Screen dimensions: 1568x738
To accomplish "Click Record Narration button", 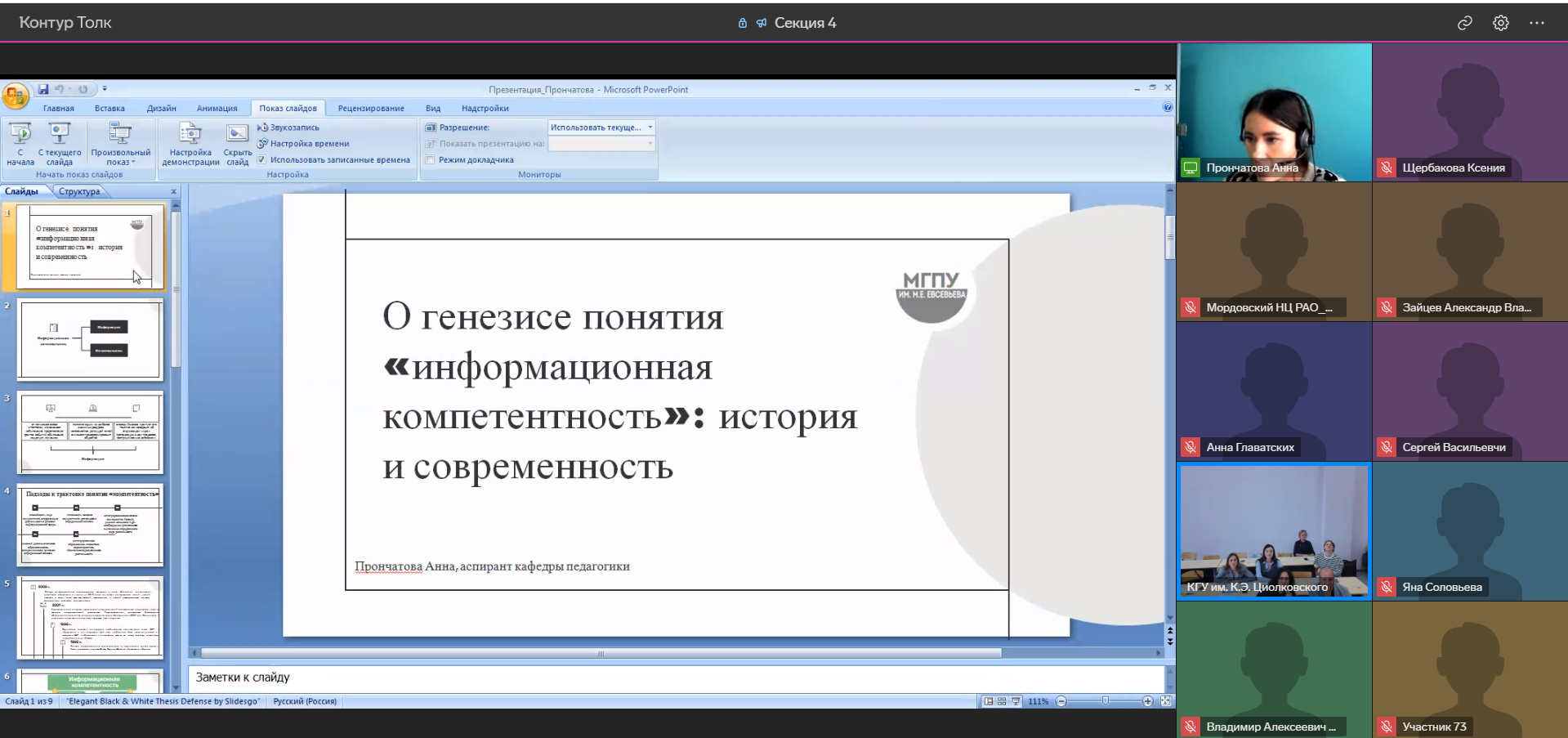I will [x=294, y=127].
